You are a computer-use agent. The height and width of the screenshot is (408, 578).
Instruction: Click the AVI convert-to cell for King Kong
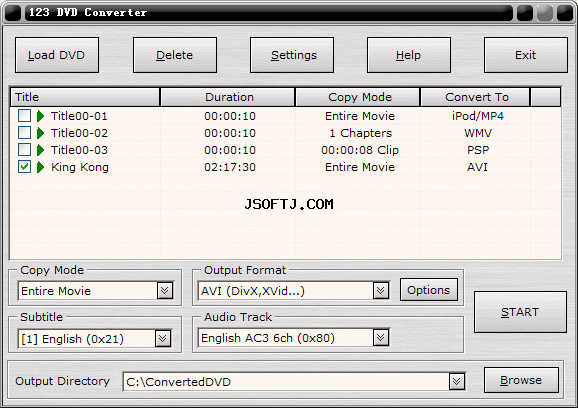[x=477, y=167]
